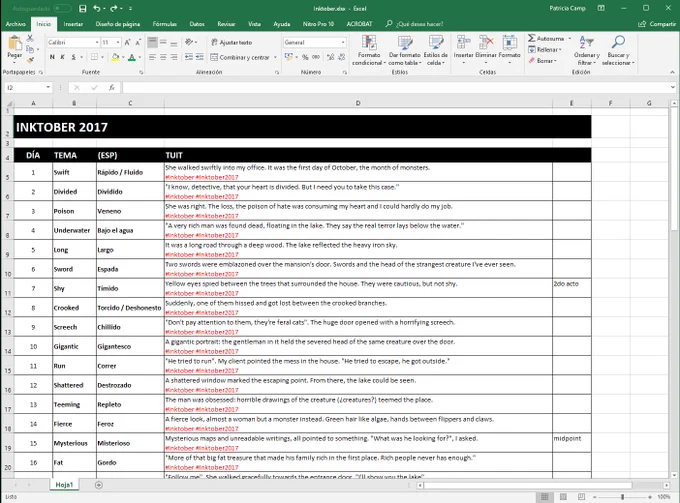Switch to the Diseño de página tab
680x503 pixels.
(x=118, y=24)
